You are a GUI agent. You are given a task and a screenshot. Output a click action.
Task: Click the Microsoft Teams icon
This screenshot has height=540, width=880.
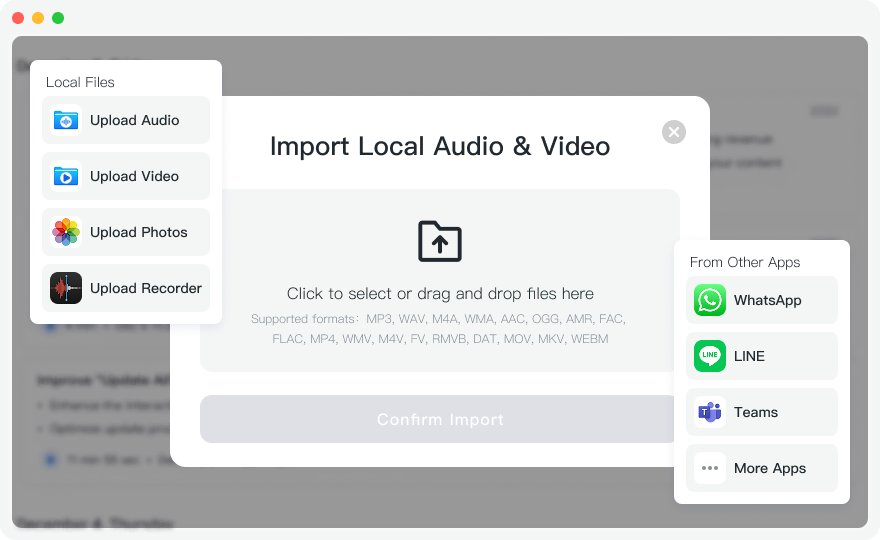(x=710, y=412)
